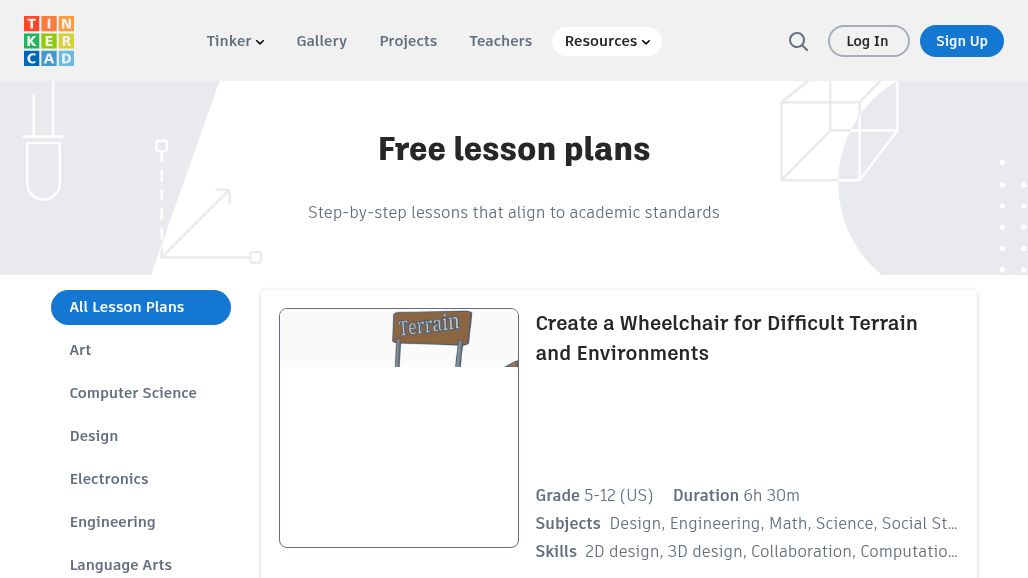The width and height of the screenshot is (1028, 578).
Task: Go to the Projects page
Action: click(408, 41)
